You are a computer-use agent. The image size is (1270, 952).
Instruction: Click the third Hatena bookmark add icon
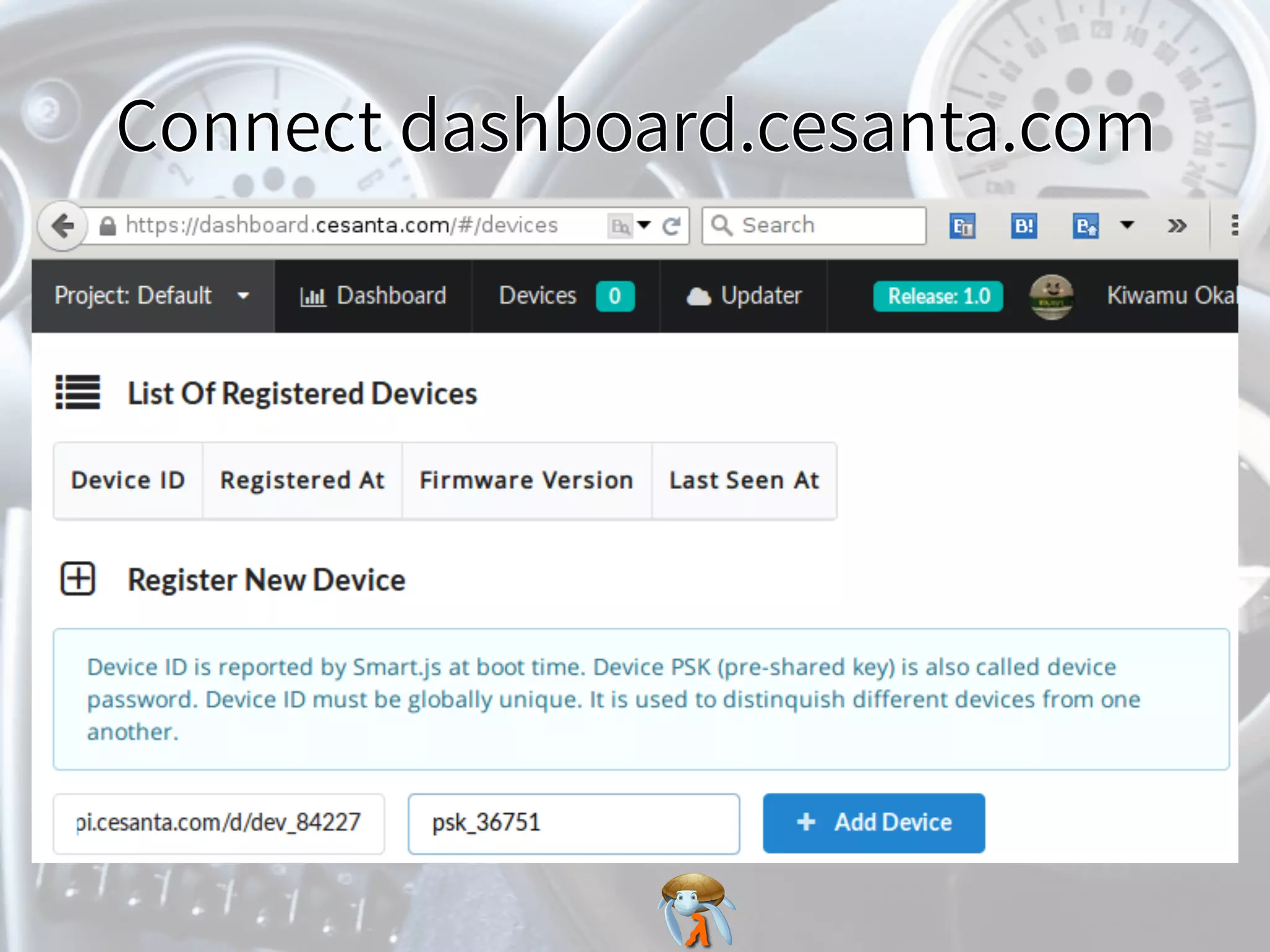1086,226
